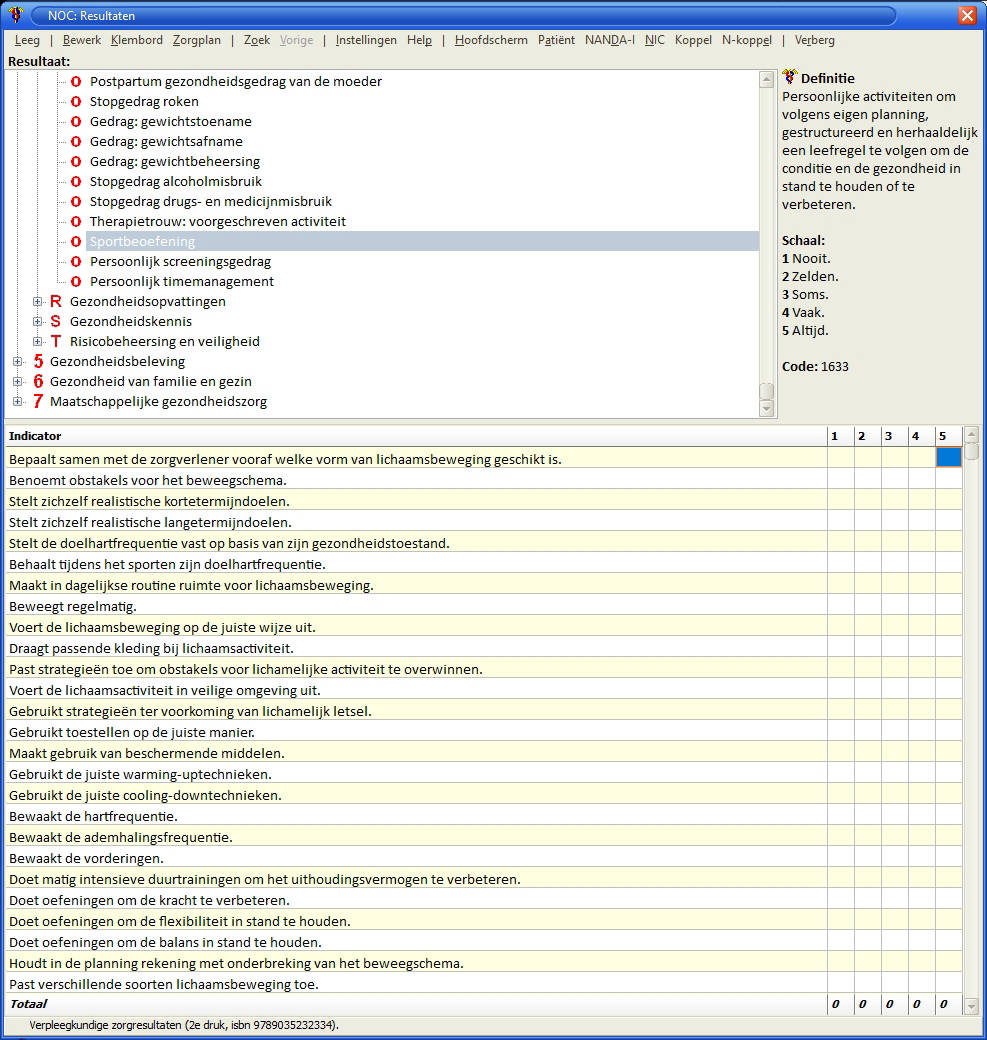Click the Hoofdscherm button
The image size is (987, 1040).
[490, 40]
